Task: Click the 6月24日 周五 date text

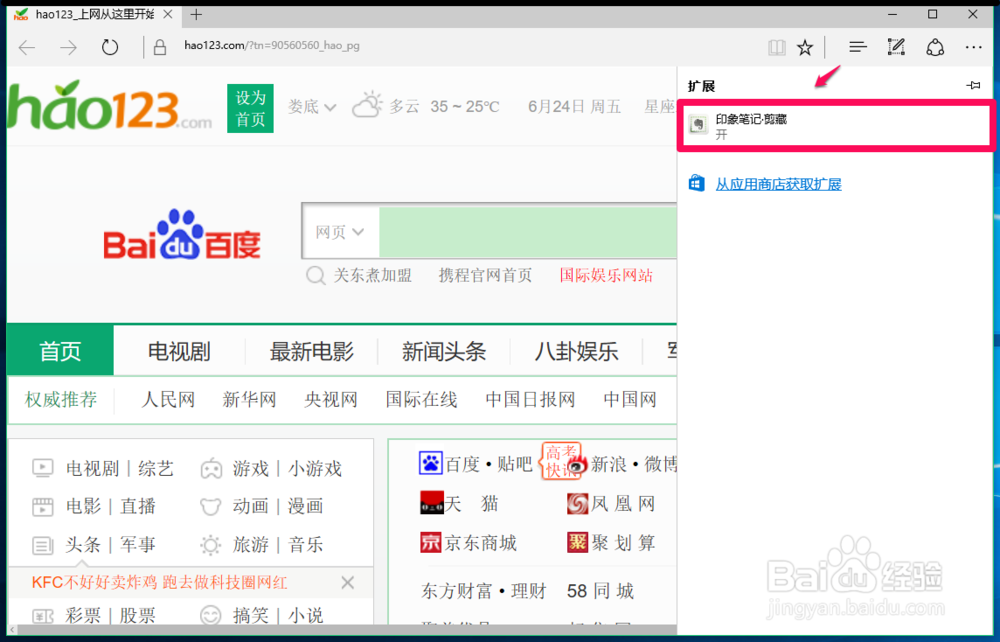Action: point(574,106)
